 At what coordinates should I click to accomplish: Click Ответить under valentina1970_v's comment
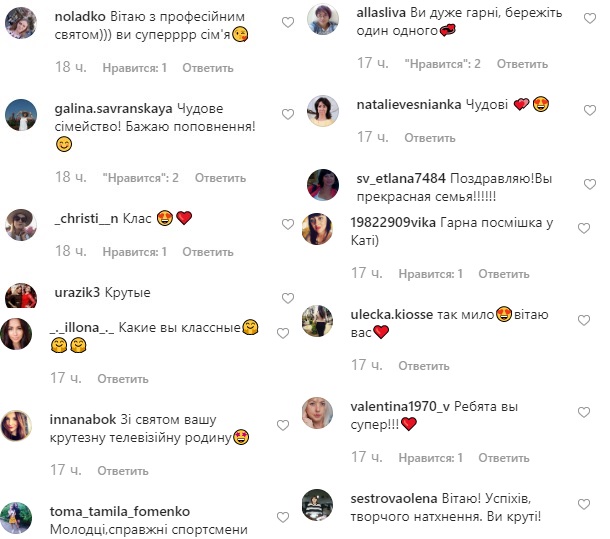click(x=504, y=458)
